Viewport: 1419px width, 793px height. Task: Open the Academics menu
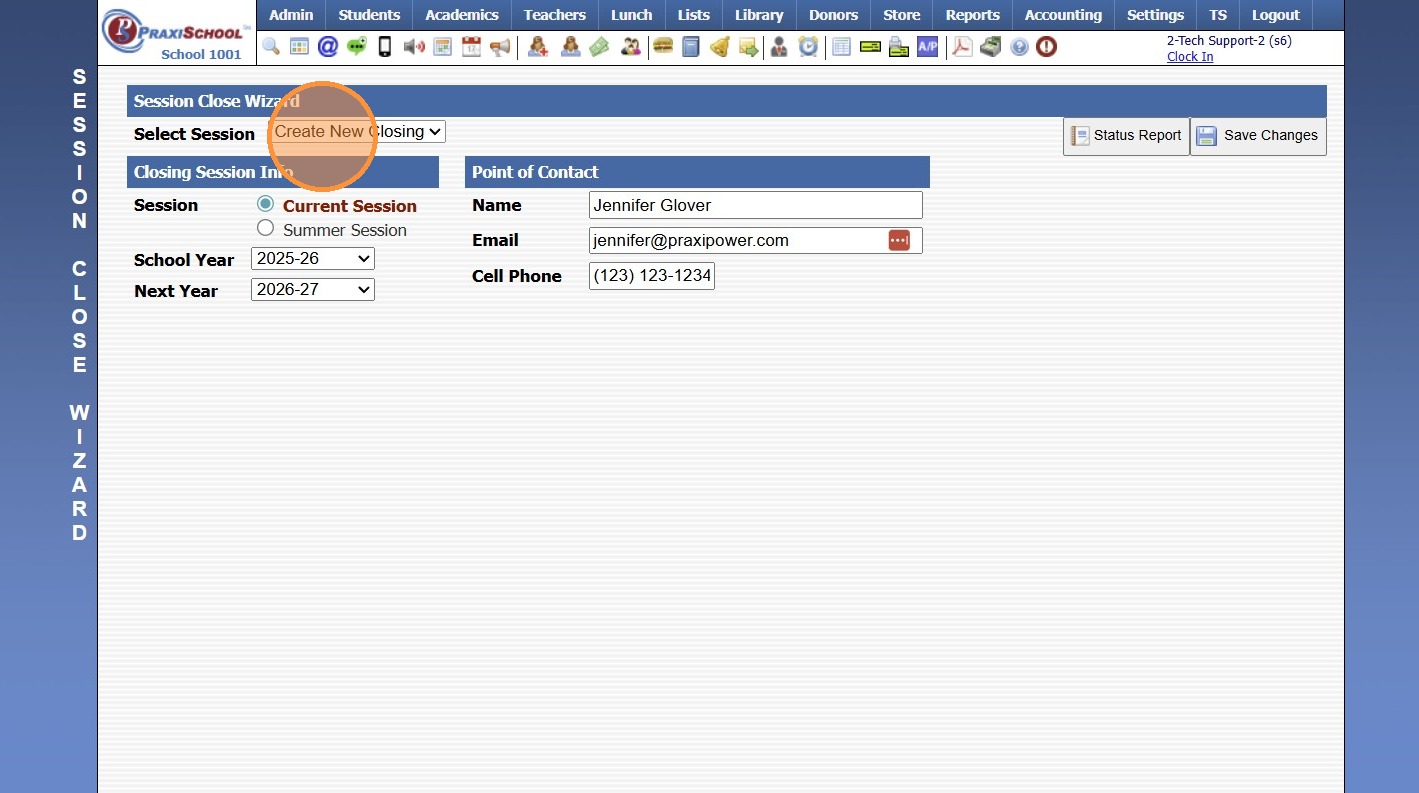coord(462,15)
